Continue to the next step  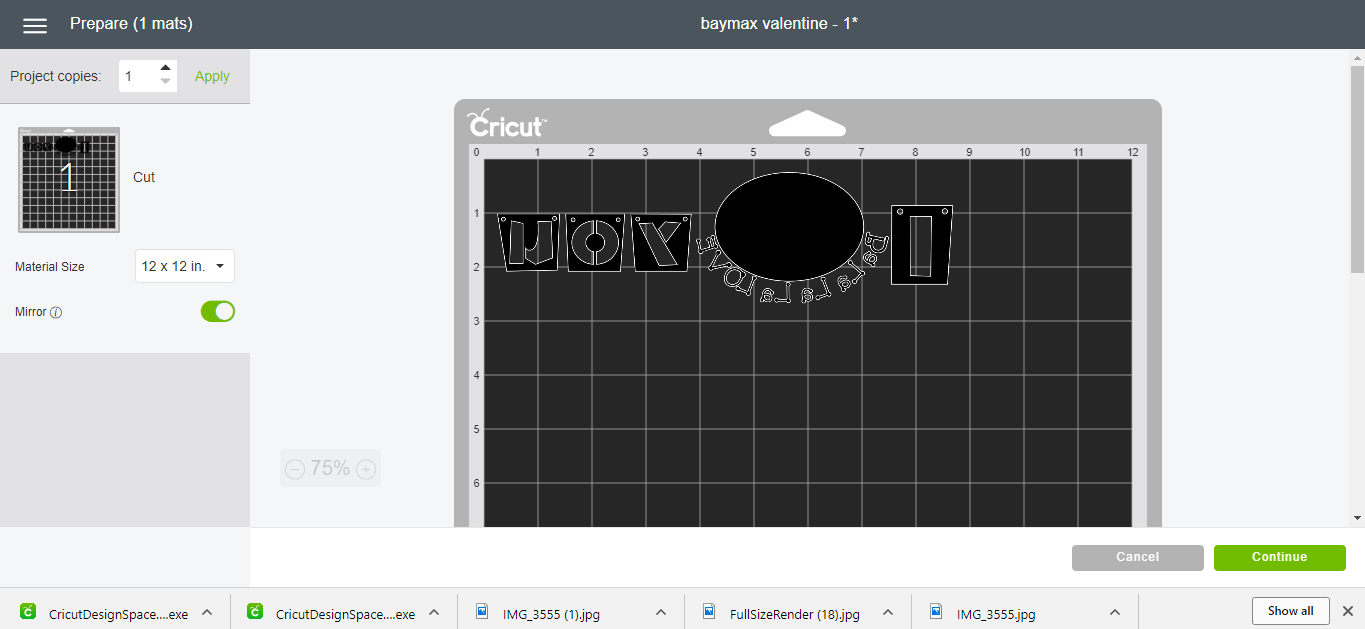1280,557
